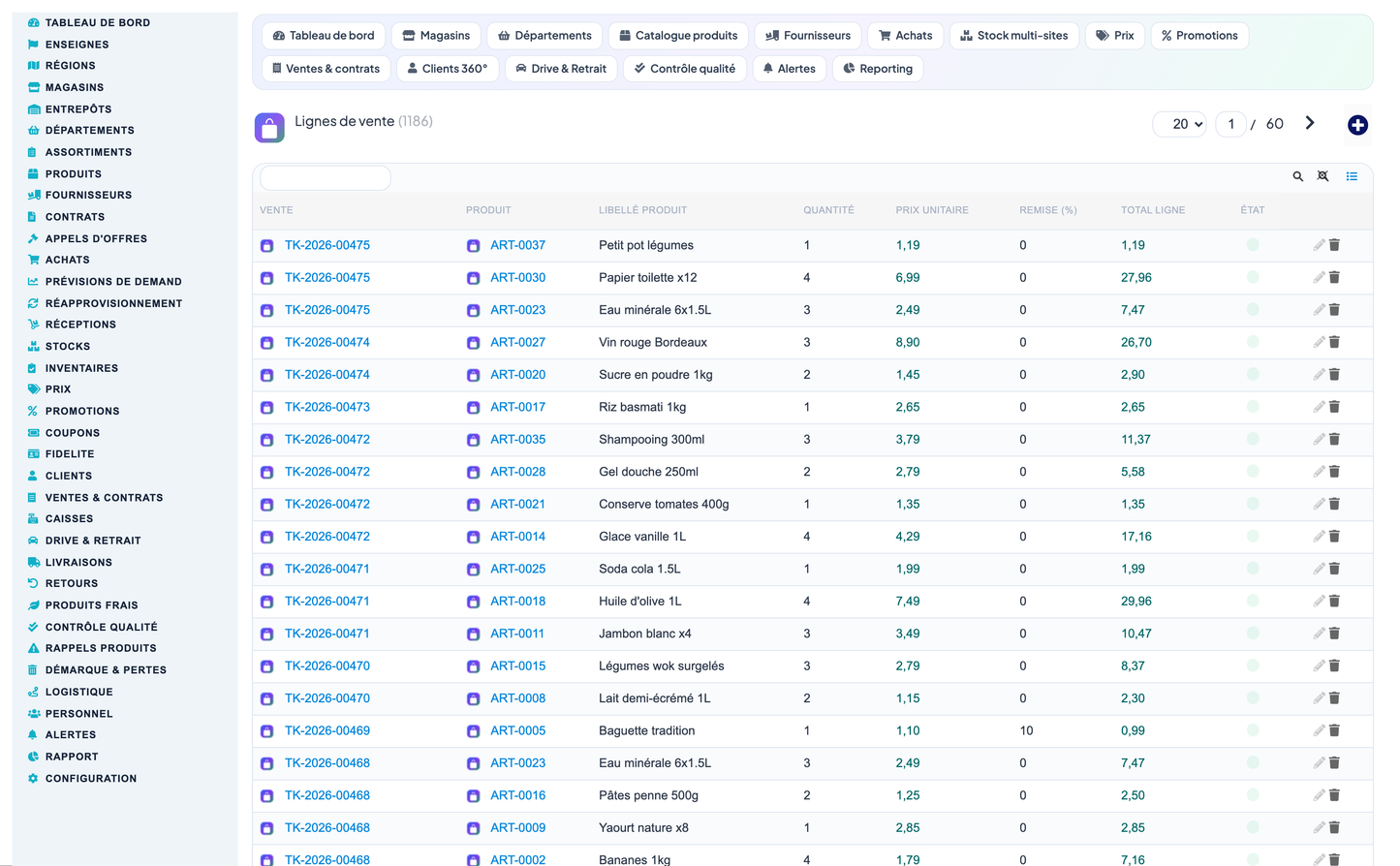Click the page number field showing 1

coord(1230,124)
